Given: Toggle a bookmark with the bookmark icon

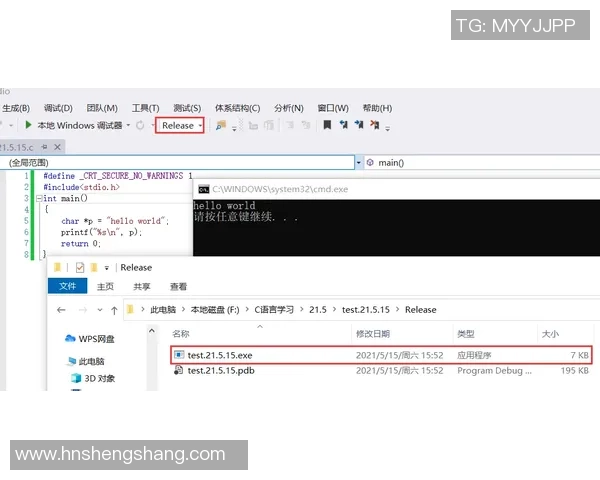Looking at the screenshot, I should coord(327,125).
